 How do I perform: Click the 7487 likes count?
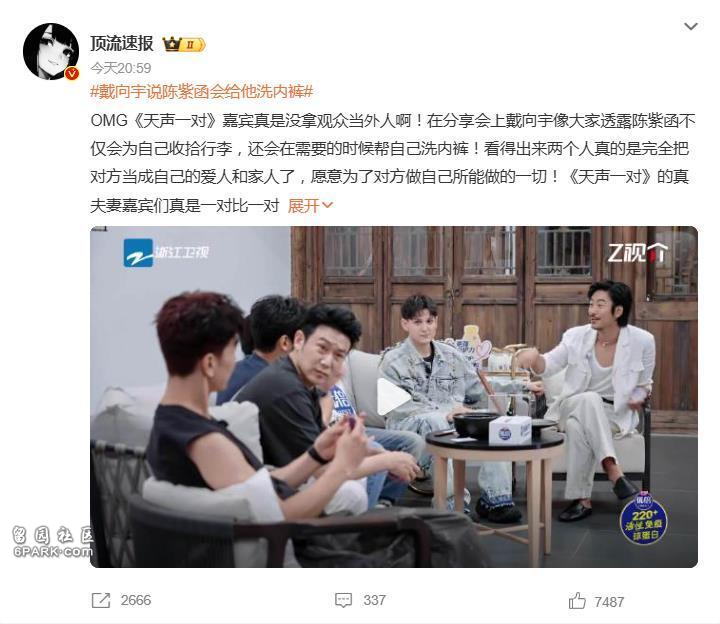609,602
